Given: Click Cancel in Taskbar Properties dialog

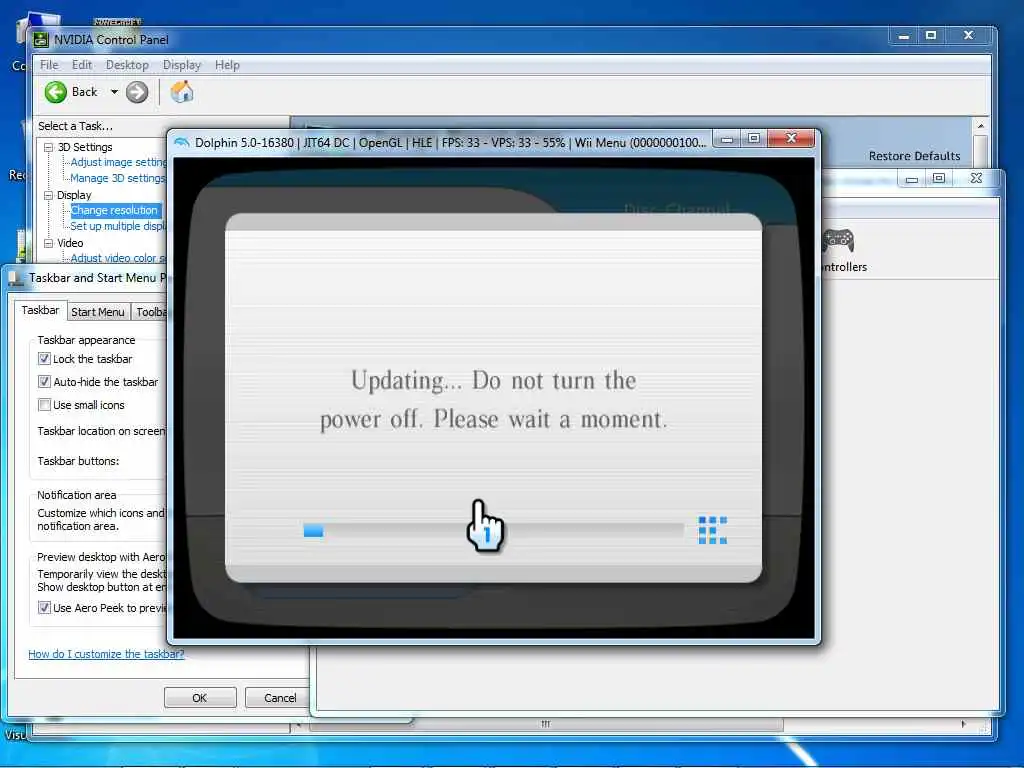Looking at the screenshot, I should click(280, 697).
